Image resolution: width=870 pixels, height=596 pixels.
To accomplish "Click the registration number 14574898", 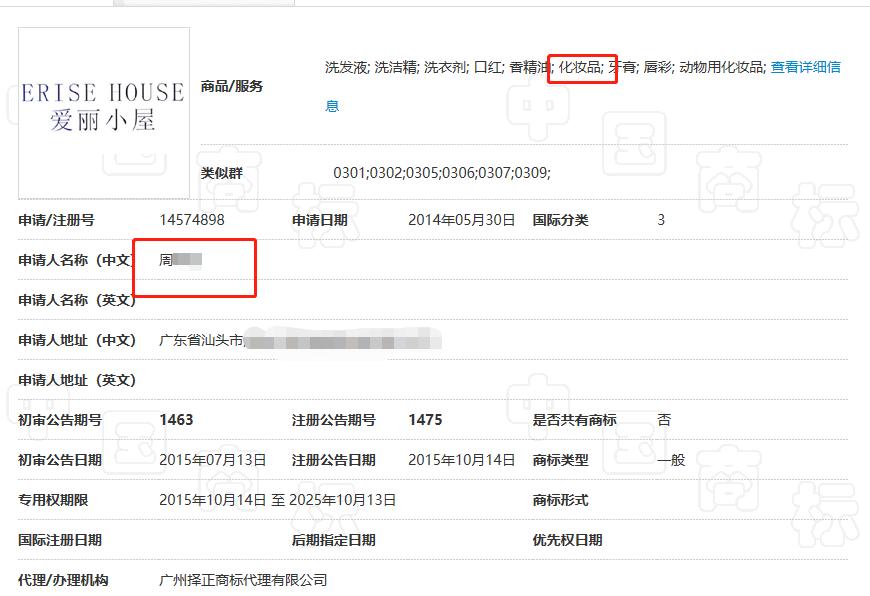I will click(191, 219).
